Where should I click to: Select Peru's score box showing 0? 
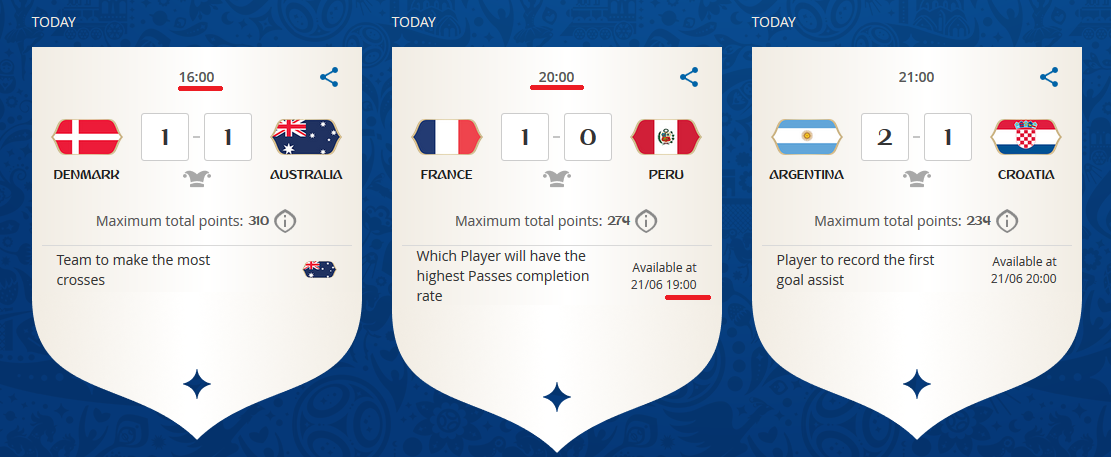(x=588, y=137)
